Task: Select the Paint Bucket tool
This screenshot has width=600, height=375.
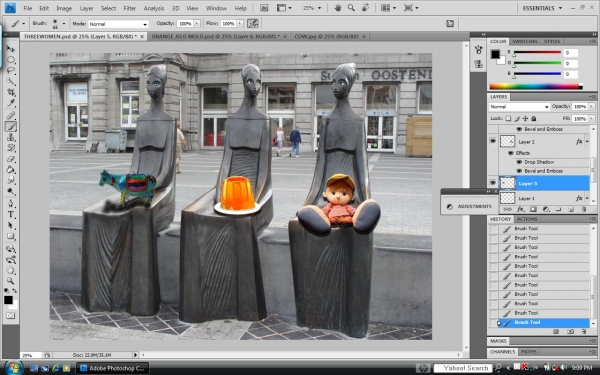Action: 11,169
